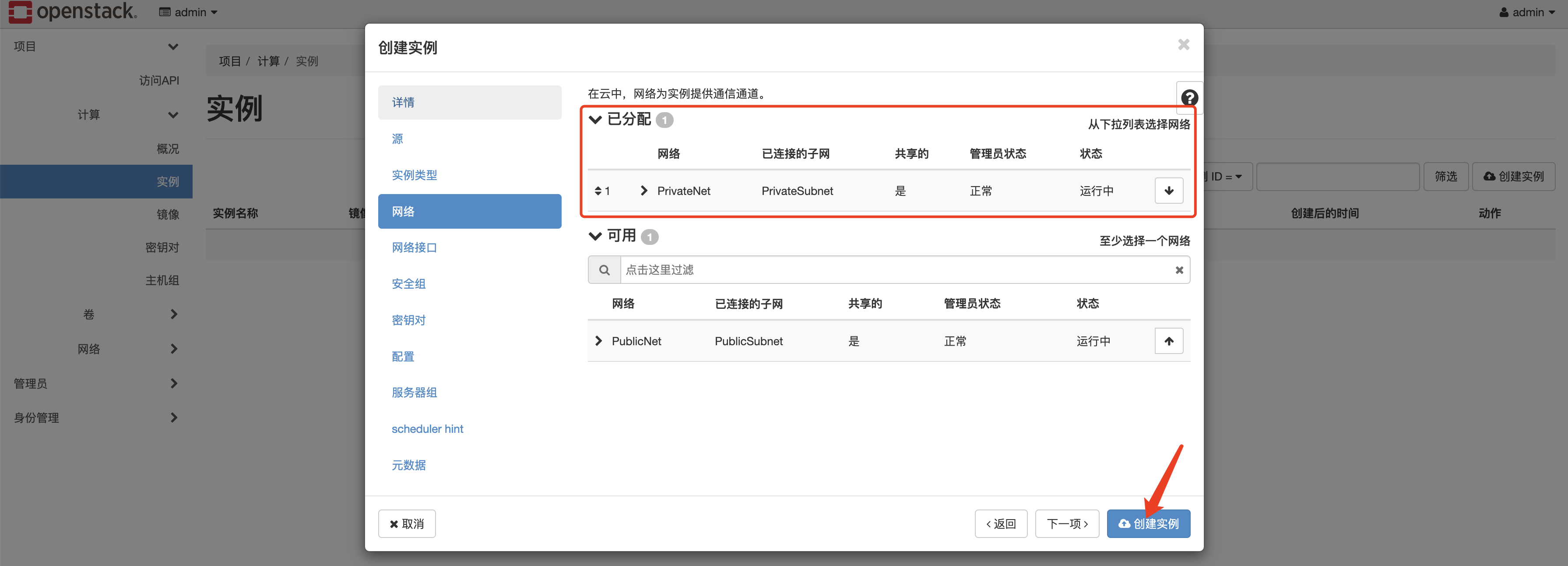Click up arrow to allocate PublicNet
The image size is (1568, 566).
(1168, 340)
